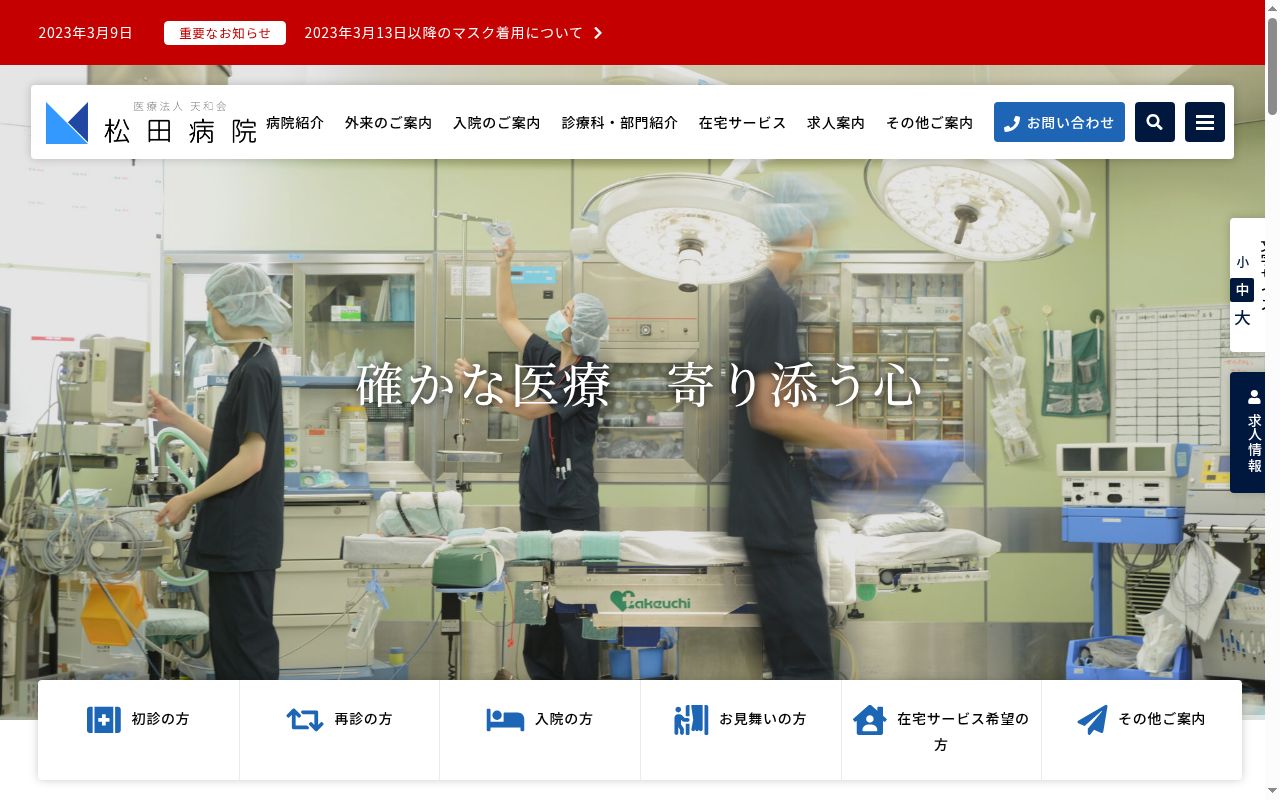Click the chevron arrow after the mask notice
The image size is (1280, 800).
(x=598, y=33)
